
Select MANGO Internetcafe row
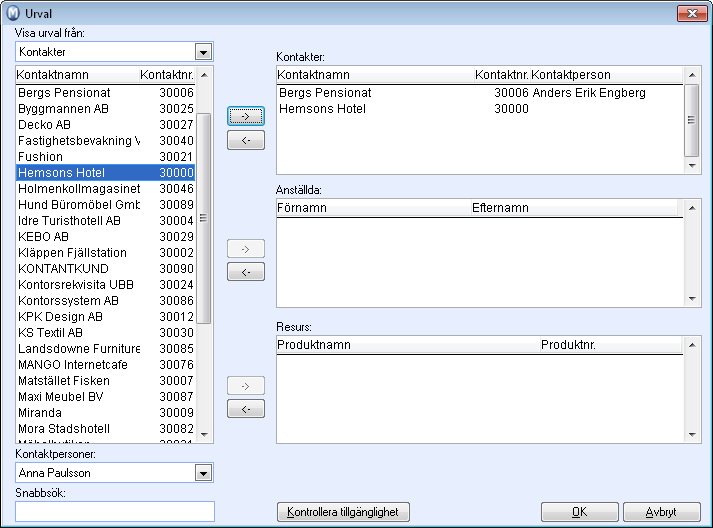(x=105, y=365)
